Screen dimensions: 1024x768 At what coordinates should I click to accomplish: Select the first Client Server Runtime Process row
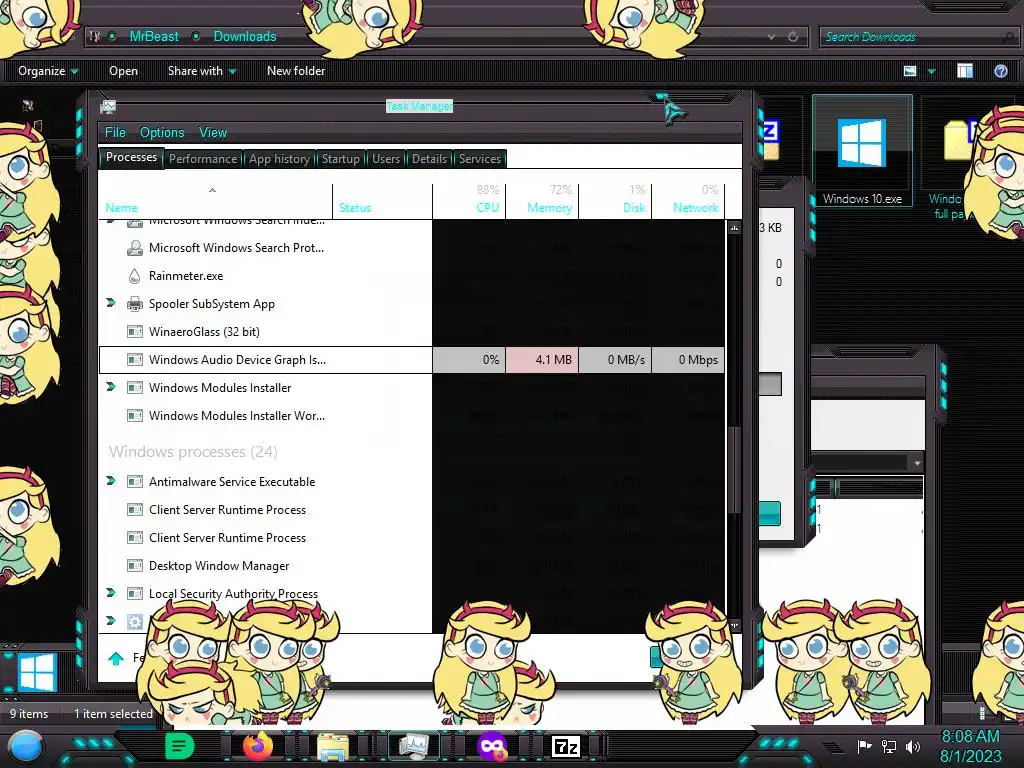tap(411, 510)
